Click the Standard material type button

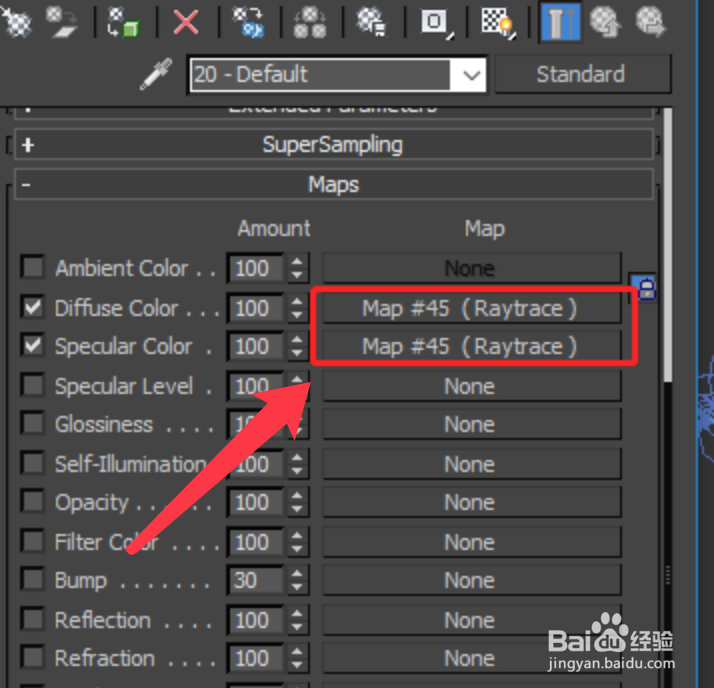click(x=582, y=74)
